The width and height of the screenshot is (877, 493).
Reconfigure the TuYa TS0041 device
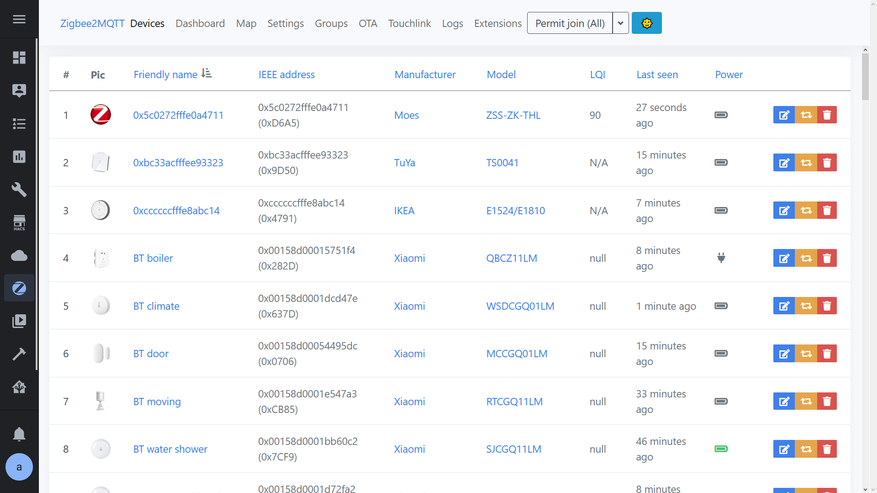tap(806, 162)
